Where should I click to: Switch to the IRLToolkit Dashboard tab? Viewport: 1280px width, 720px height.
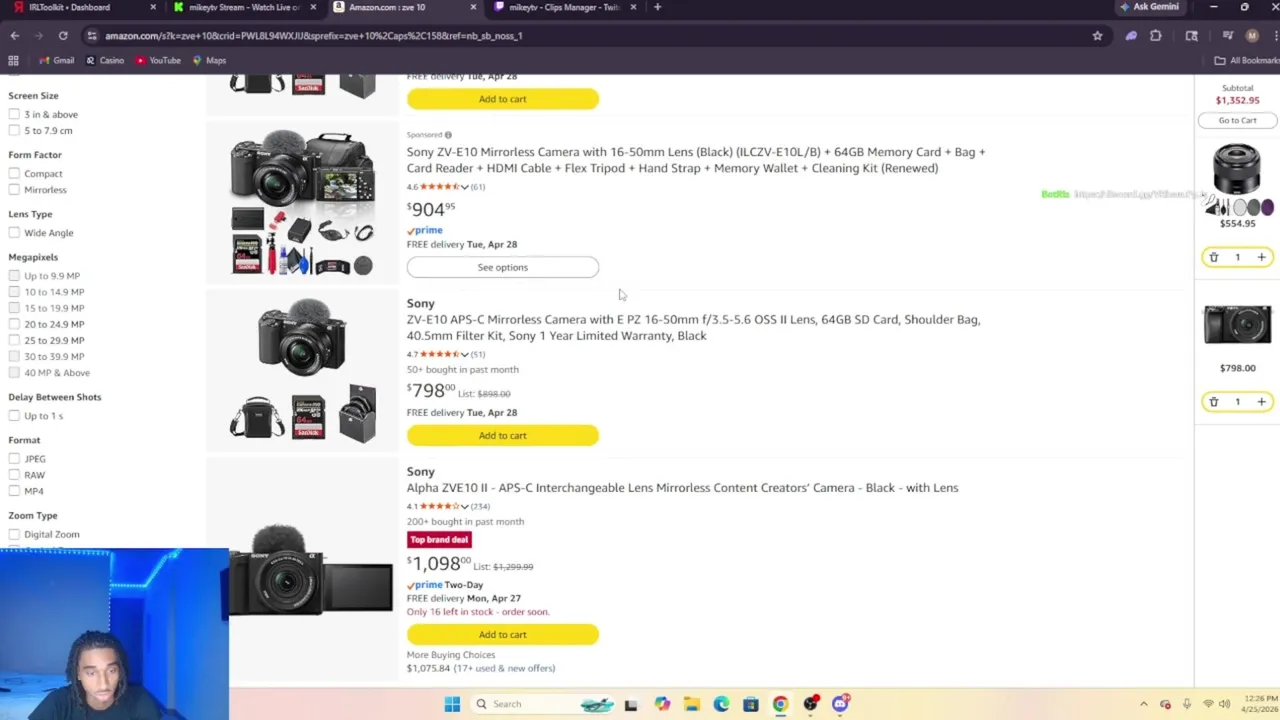coord(80,7)
